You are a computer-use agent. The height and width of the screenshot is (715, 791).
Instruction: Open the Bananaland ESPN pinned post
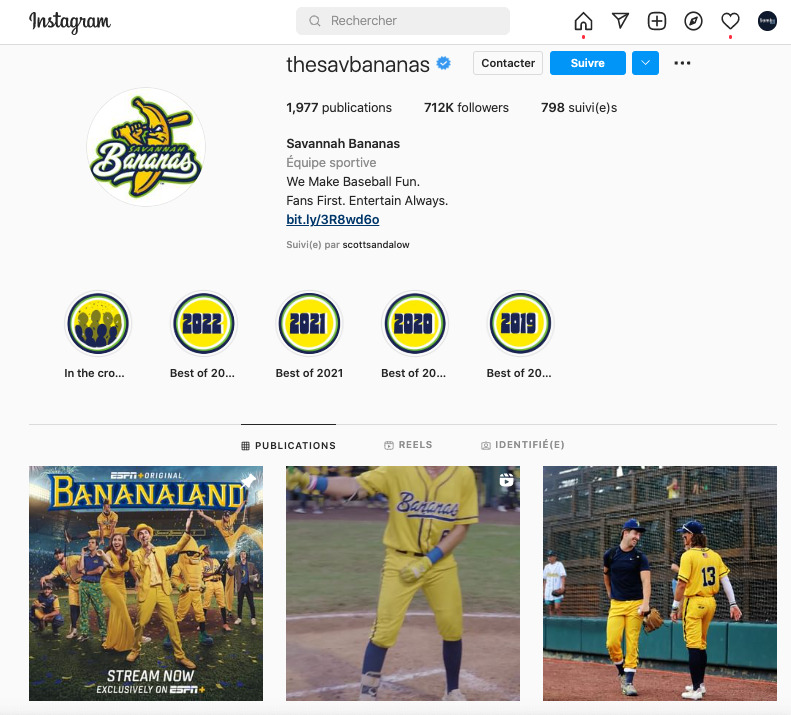pyautogui.click(x=146, y=583)
